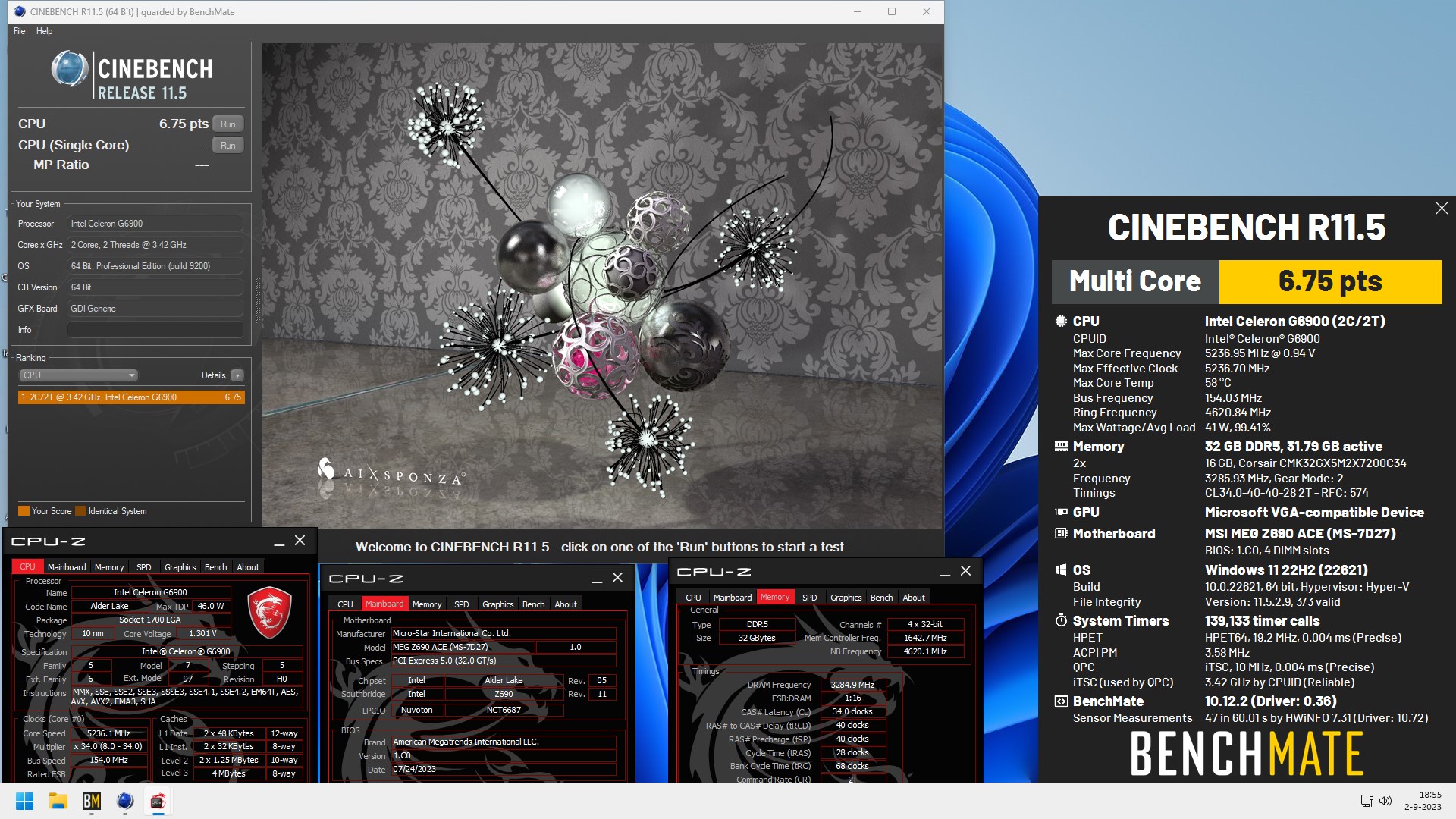The height and width of the screenshot is (819, 1456).
Task: Click the rendered Cinebench scene image
Action: pyautogui.click(x=602, y=285)
